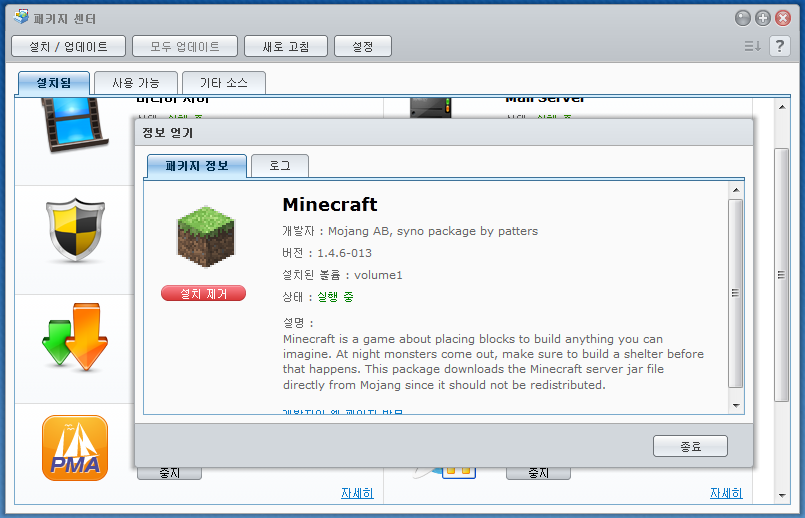This screenshot has width=805, height=518.
Task: Open the Media Server film strip icon
Action: click(74, 125)
